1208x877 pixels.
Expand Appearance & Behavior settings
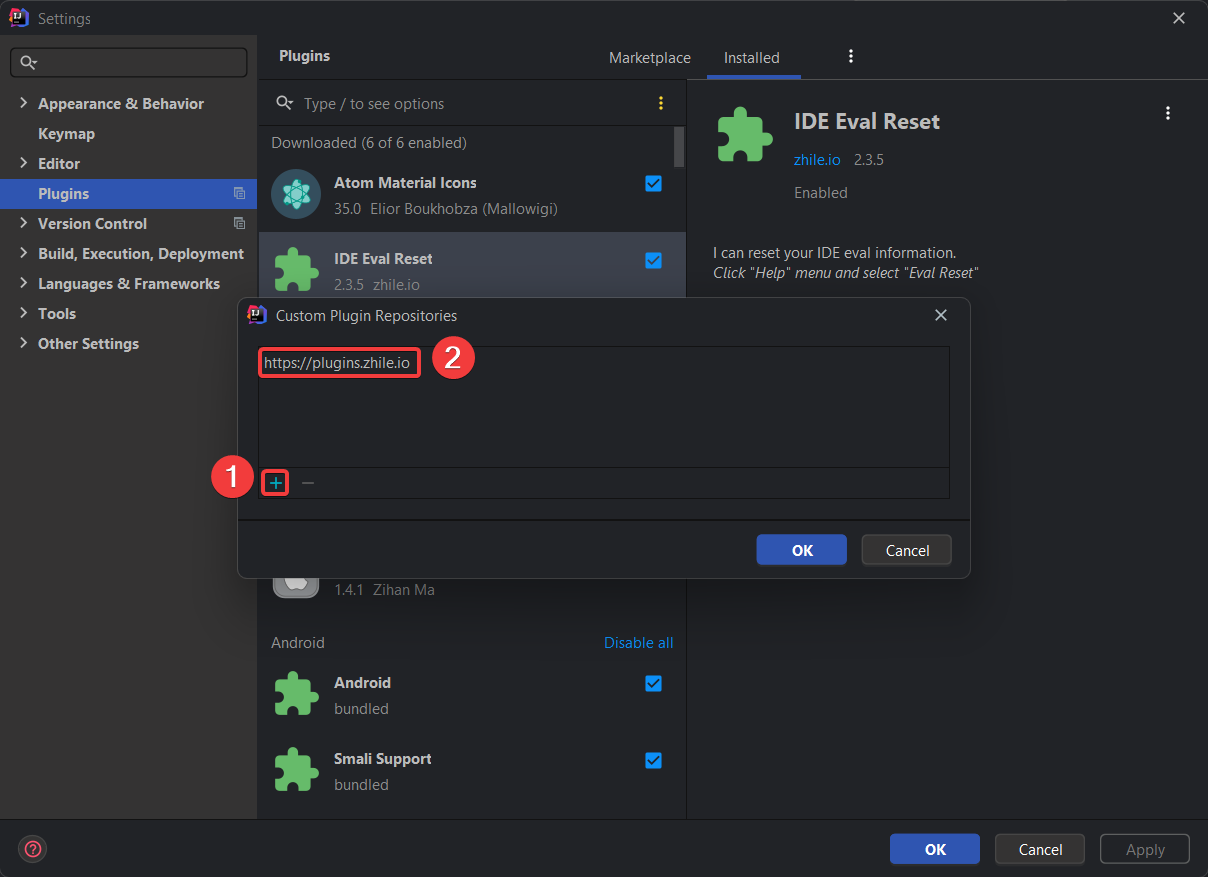coord(24,103)
